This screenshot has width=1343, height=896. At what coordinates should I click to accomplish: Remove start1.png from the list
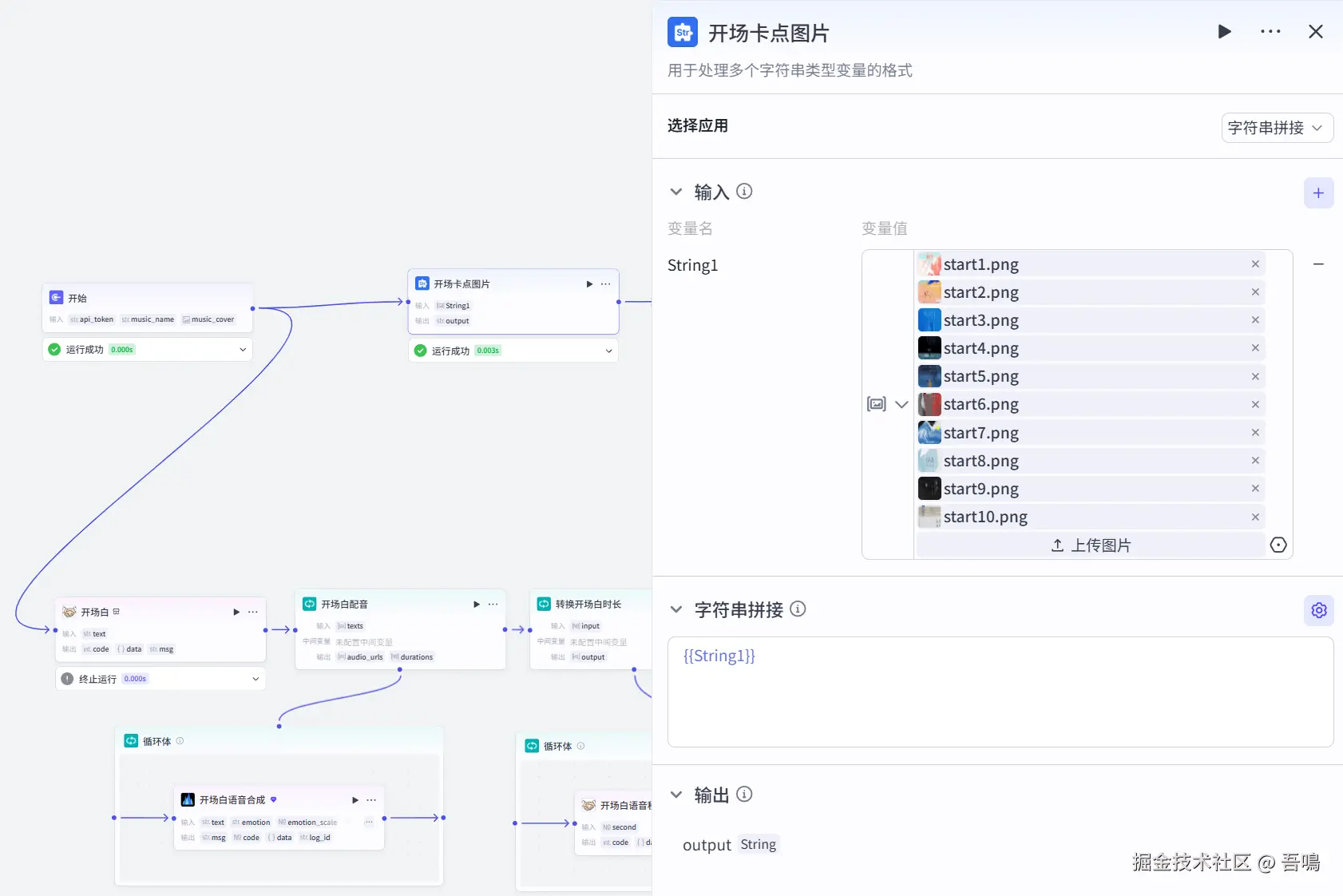click(1255, 264)
